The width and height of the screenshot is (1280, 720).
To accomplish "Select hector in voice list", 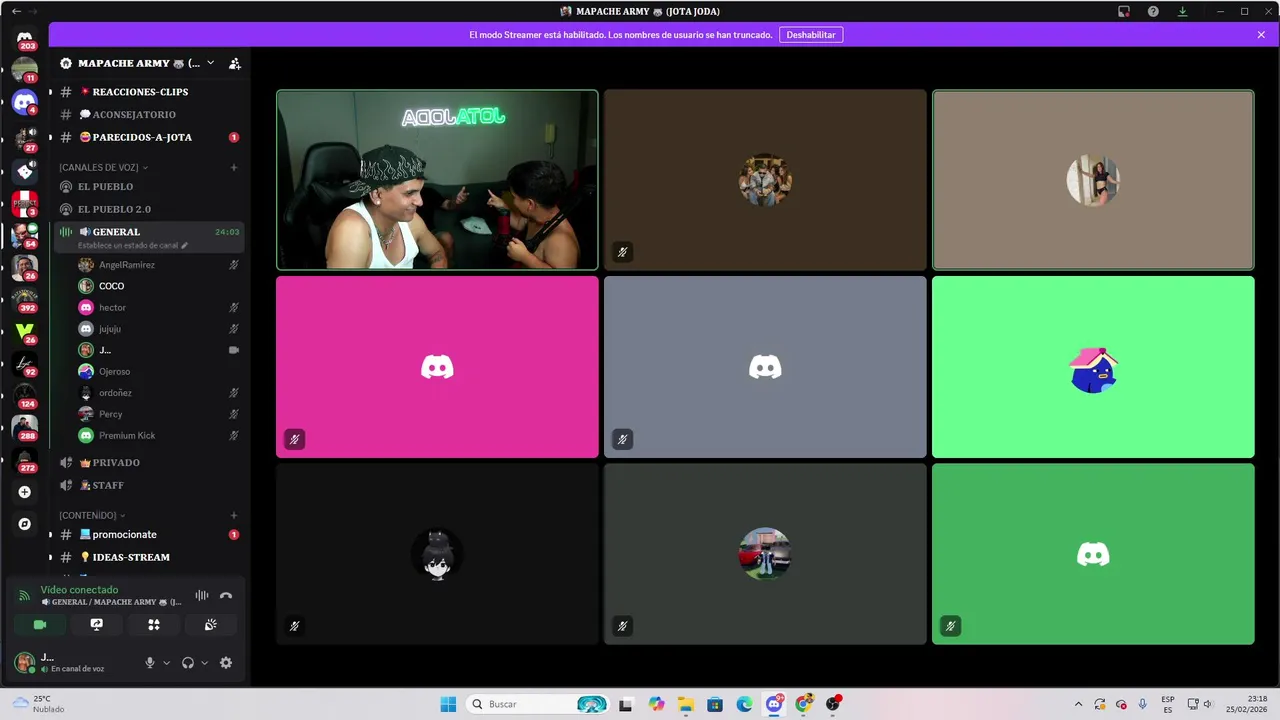I will coord(158,307).
